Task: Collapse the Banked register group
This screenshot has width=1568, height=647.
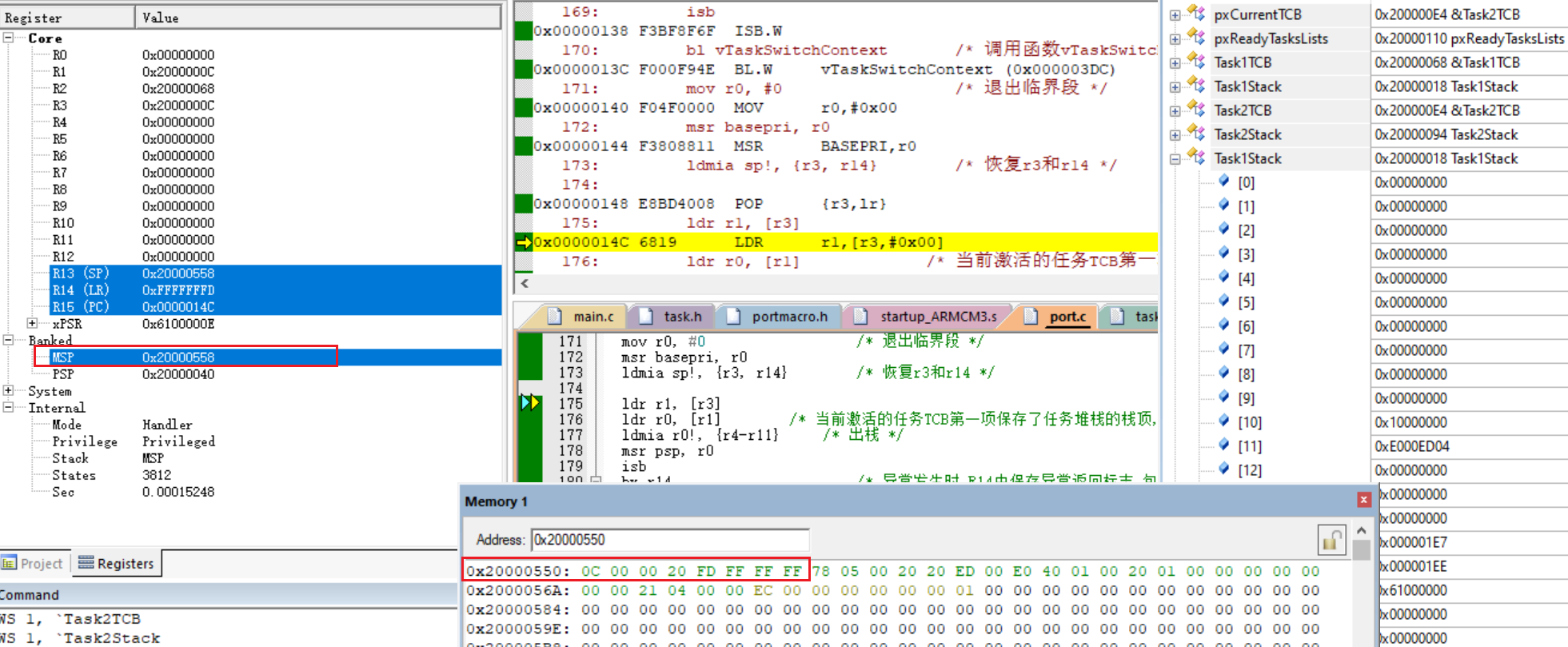Action: pos(8,340)
